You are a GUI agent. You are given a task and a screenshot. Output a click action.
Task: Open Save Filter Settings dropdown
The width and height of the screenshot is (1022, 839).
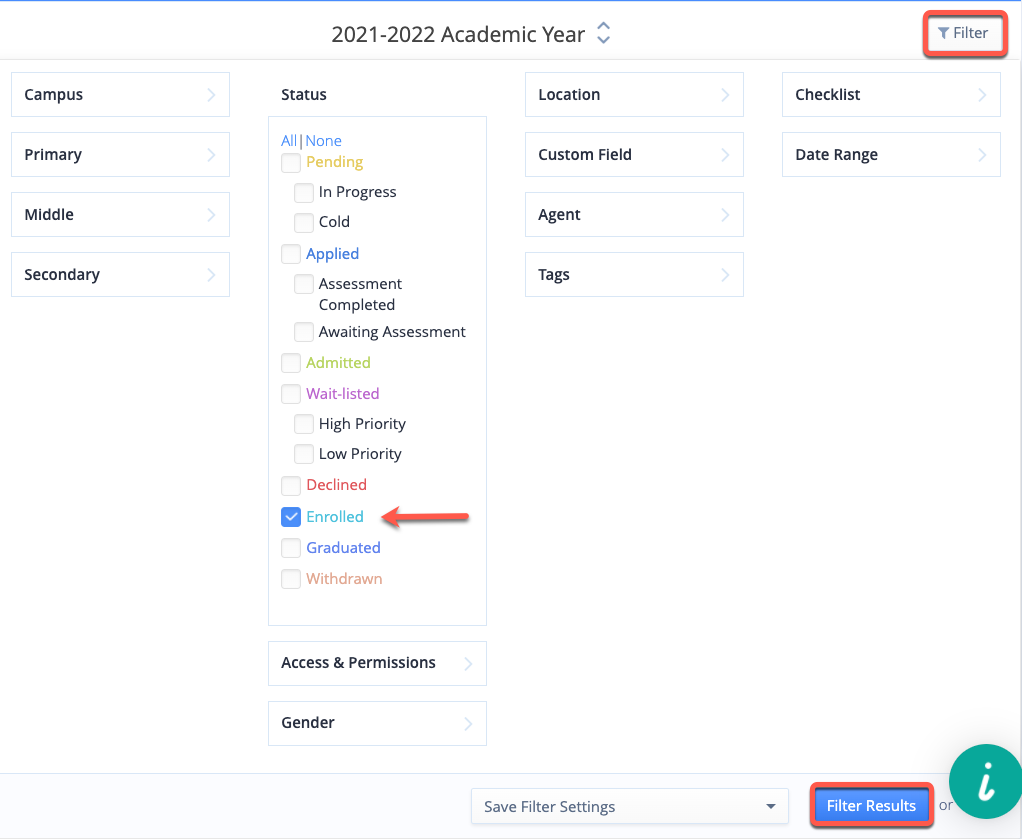629,806
